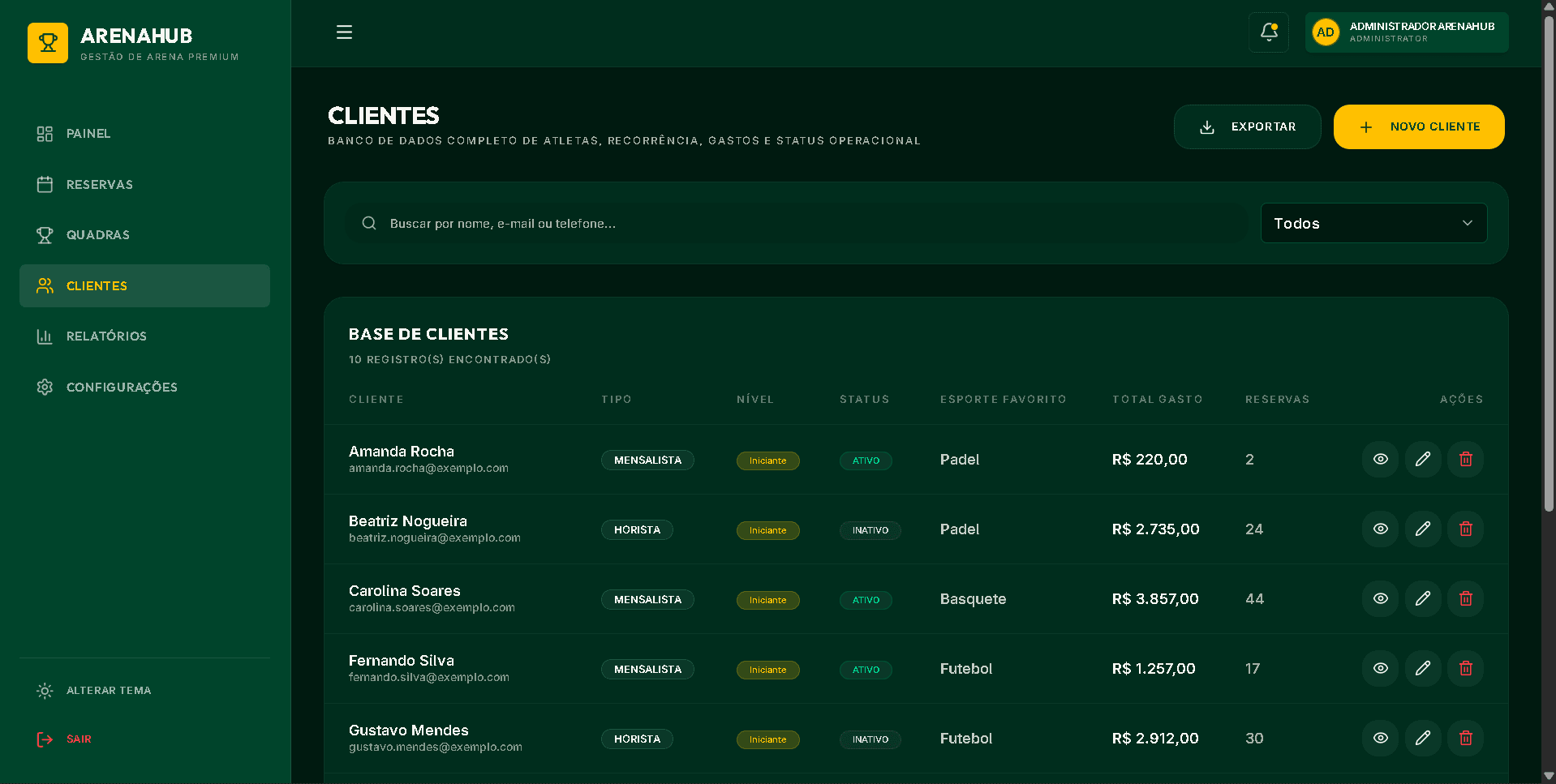Edit Beatriz Nogueira's record
This screenshot has width=1556, height=784.
pos(1423,529)
